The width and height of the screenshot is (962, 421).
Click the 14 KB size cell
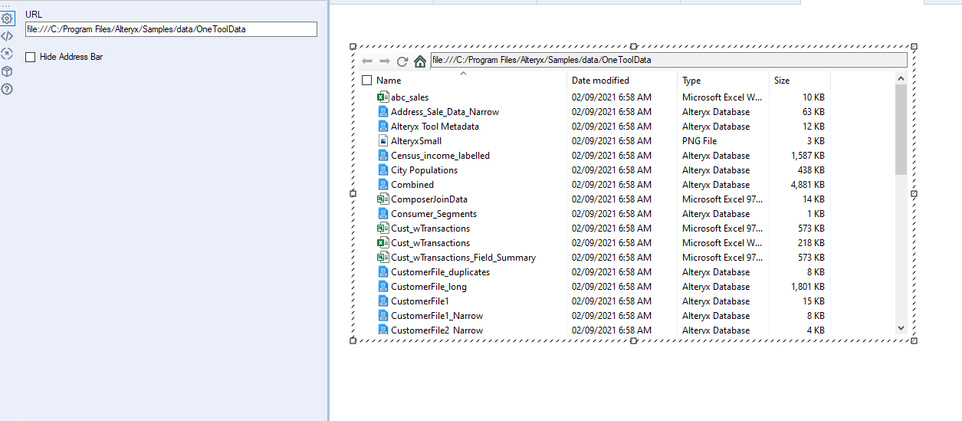814,199
